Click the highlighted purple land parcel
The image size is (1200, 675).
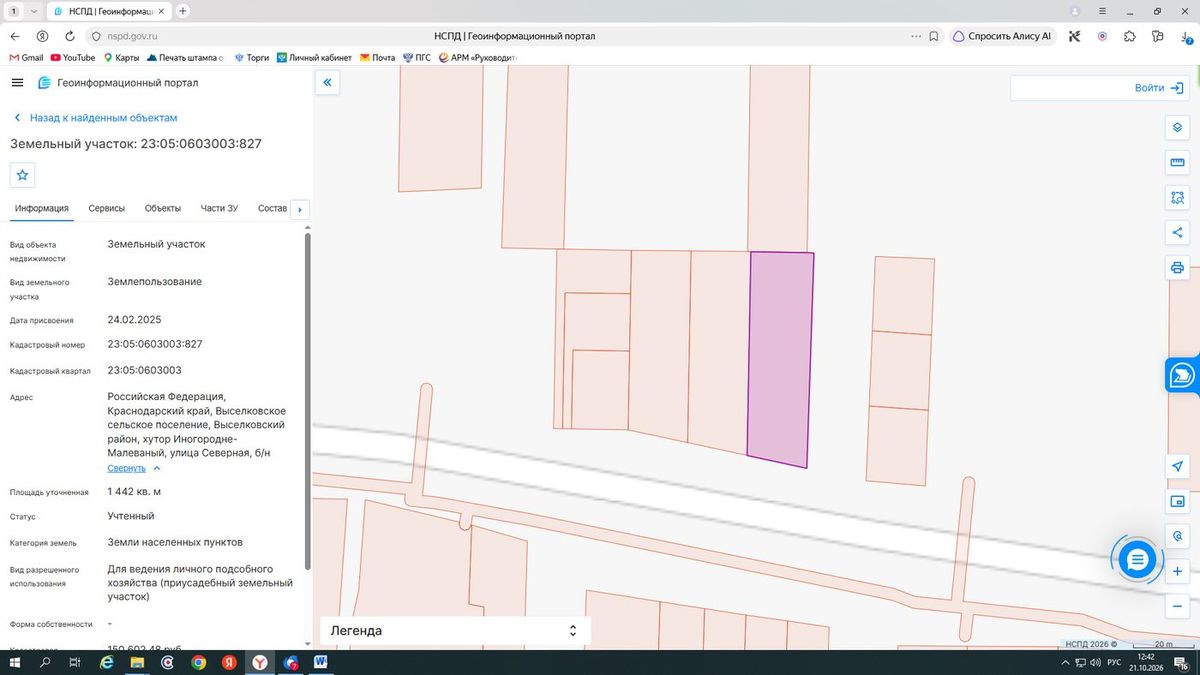780,358
